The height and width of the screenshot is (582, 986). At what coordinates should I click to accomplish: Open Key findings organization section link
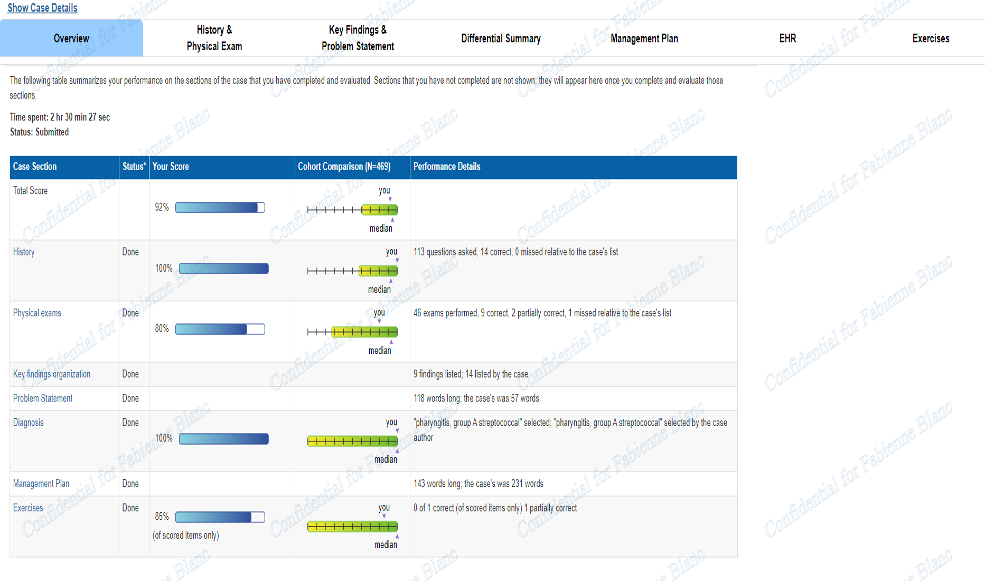pyautogui.click(x=52, y=374)
